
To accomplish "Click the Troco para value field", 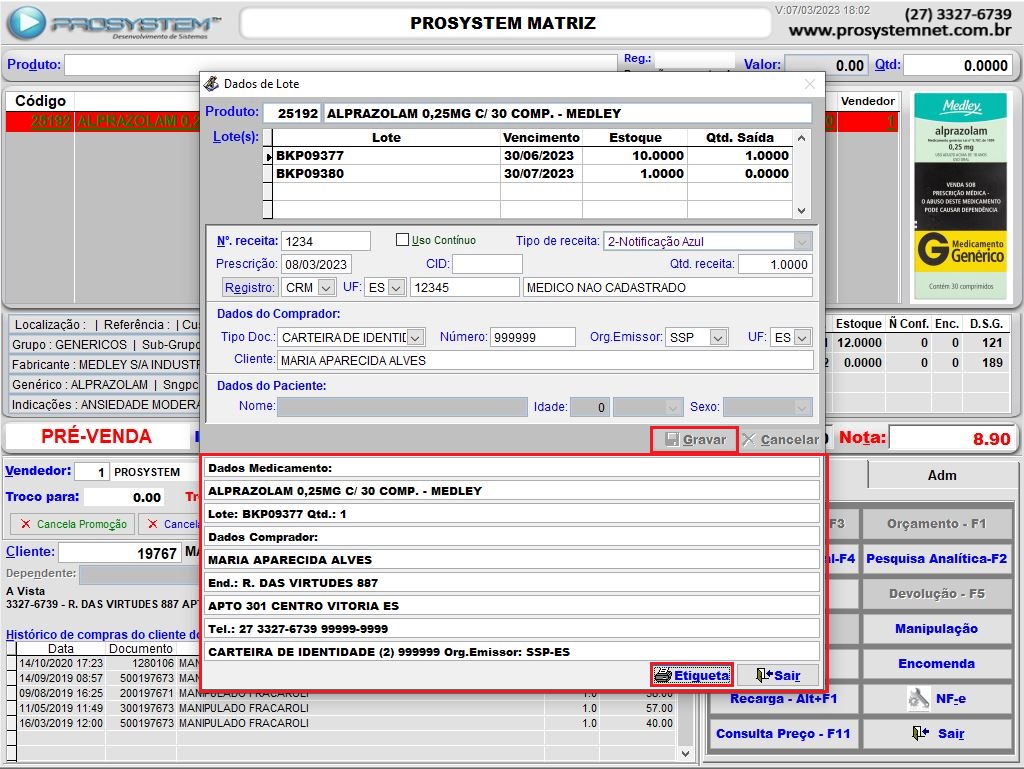I will pyautogui.click(x=124, y=497).
